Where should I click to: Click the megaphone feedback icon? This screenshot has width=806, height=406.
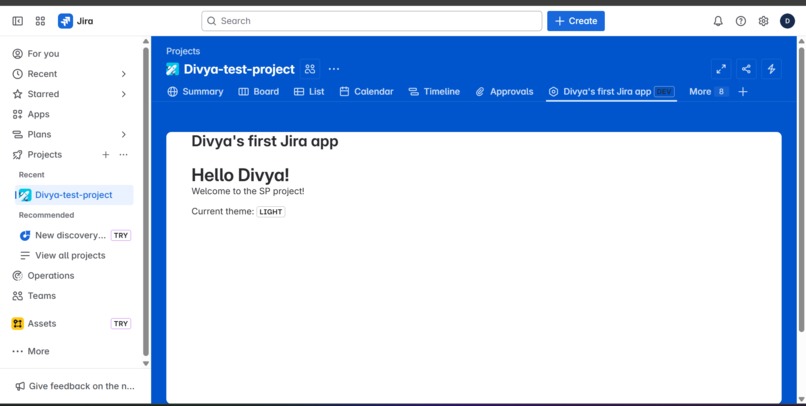click(x=20, y=386)
